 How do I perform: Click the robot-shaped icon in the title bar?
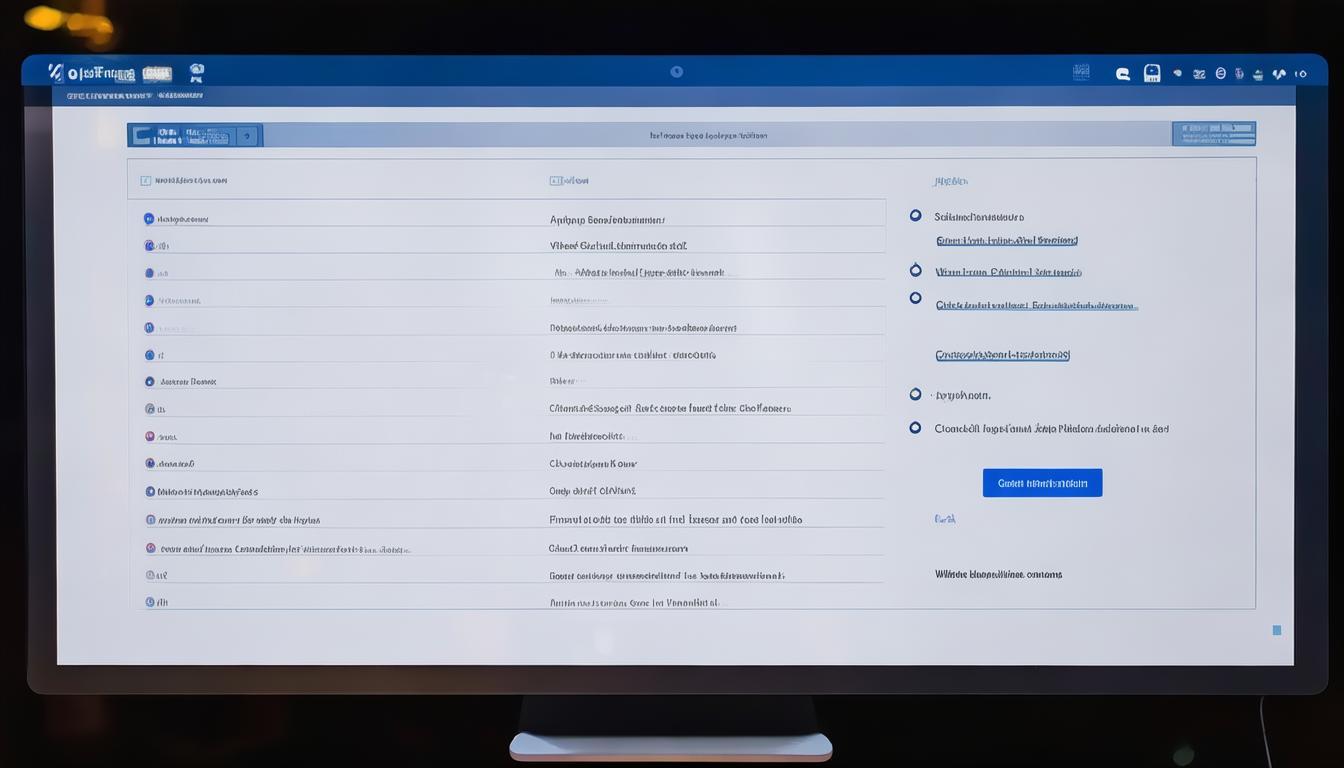tap(196, 72)
